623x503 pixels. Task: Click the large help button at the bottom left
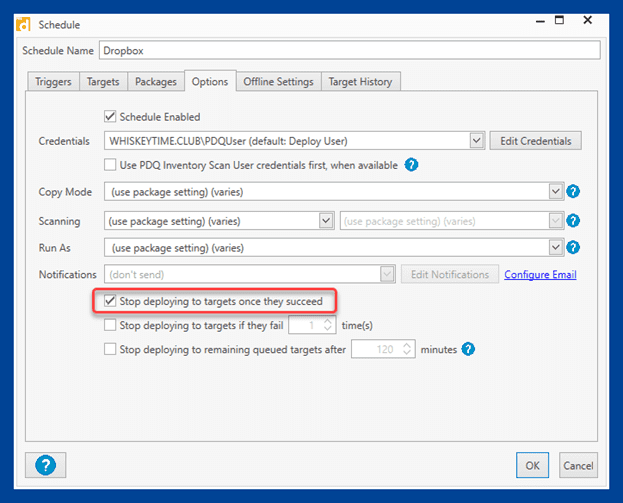pos(46,465)
